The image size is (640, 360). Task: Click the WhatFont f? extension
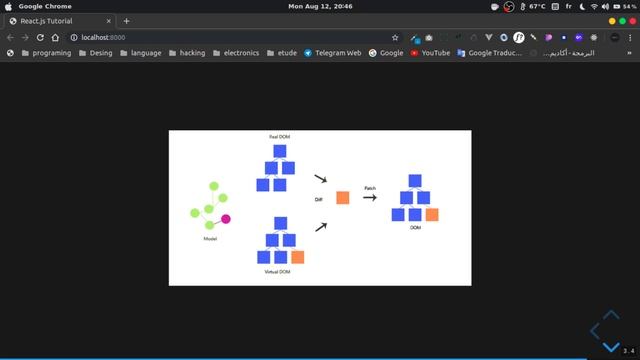(x=519, y=38)
